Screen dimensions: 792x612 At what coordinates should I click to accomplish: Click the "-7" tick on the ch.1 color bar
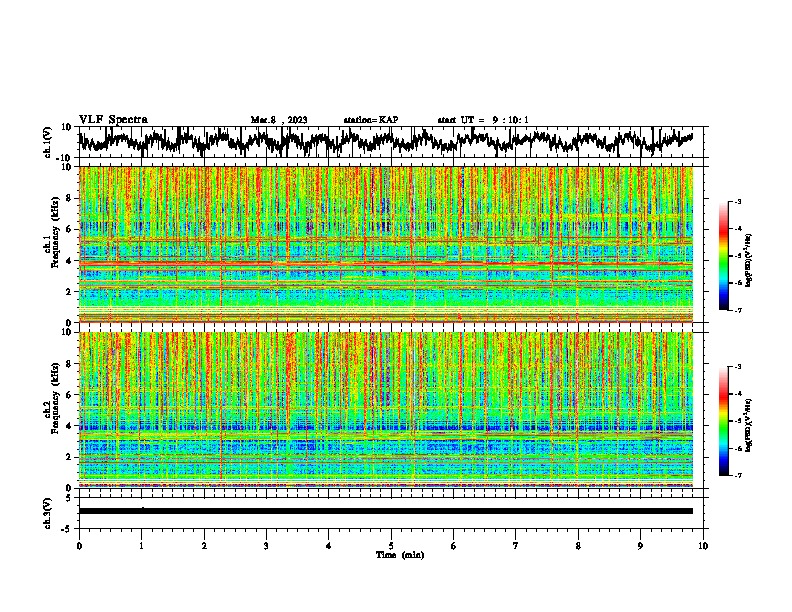point(738,310)
